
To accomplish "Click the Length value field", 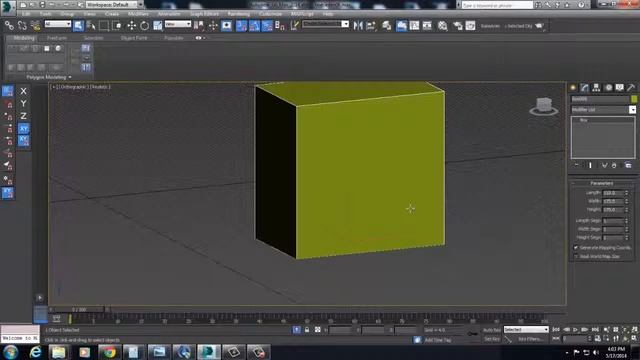I will [613, 193].
